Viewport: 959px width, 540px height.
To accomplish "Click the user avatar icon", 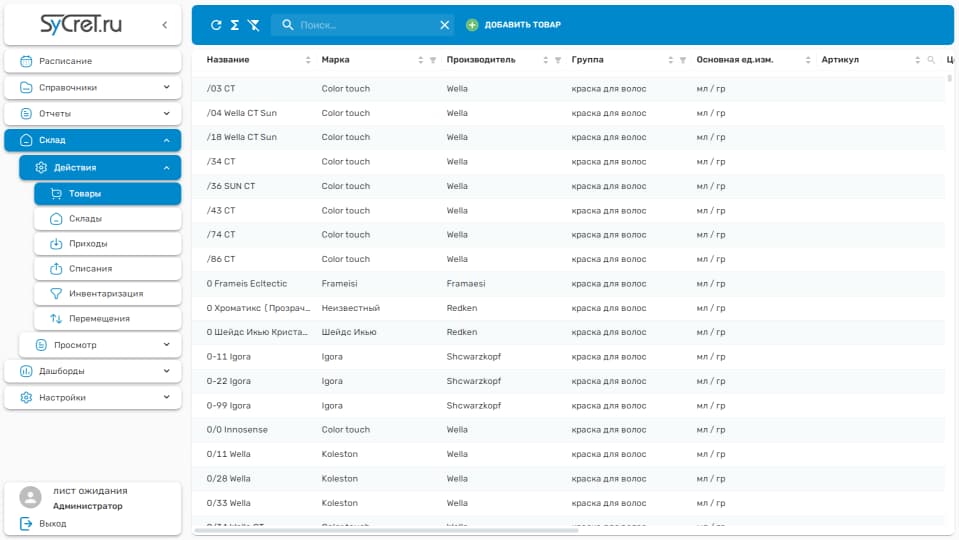I will [30, 497].
